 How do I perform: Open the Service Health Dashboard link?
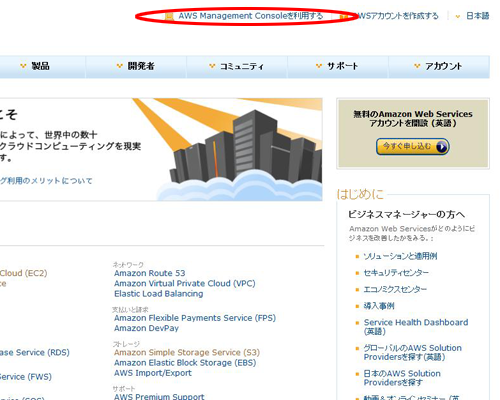coord(416,327)
